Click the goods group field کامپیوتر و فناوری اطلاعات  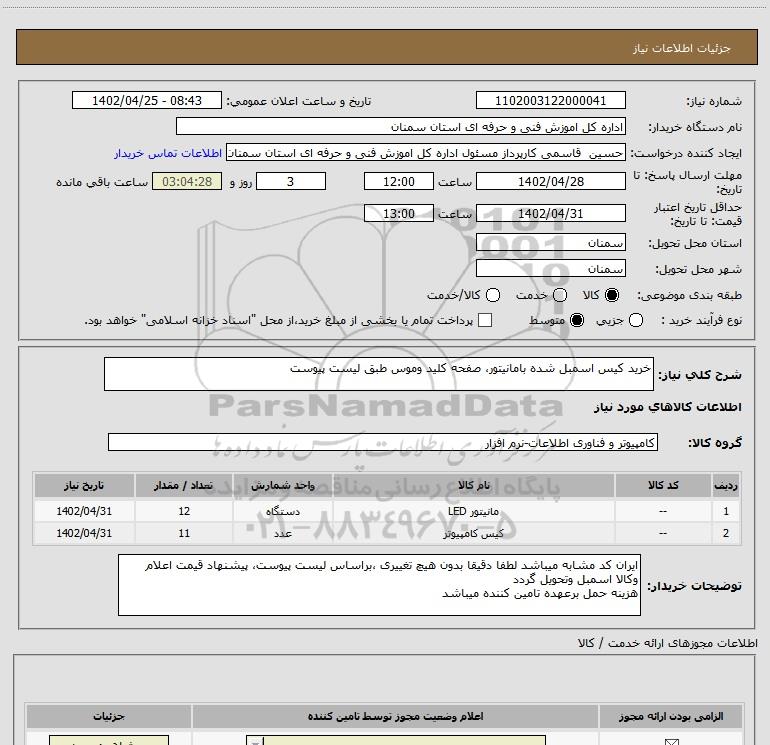383,442
